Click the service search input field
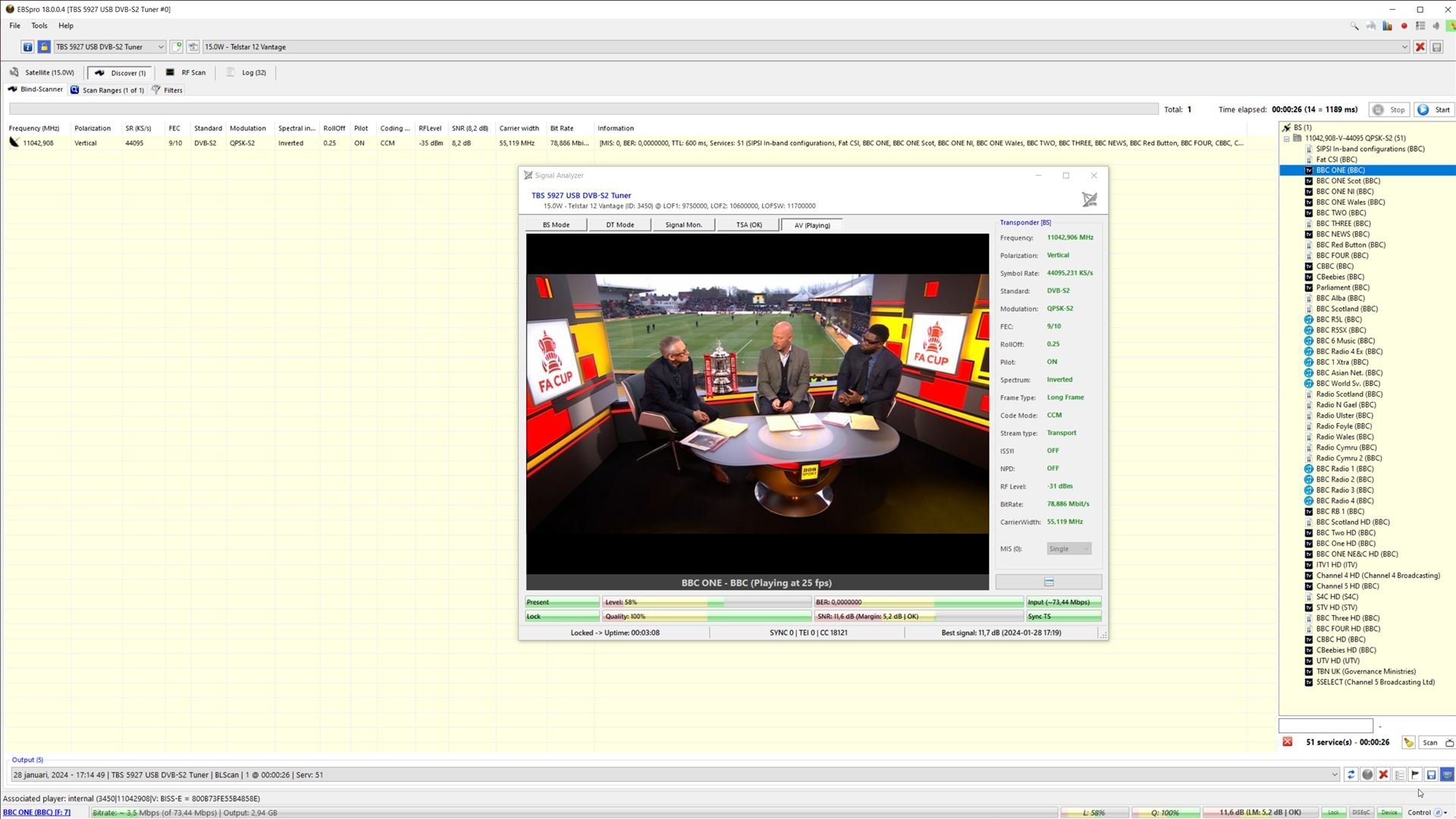 tap(1326, 726)
